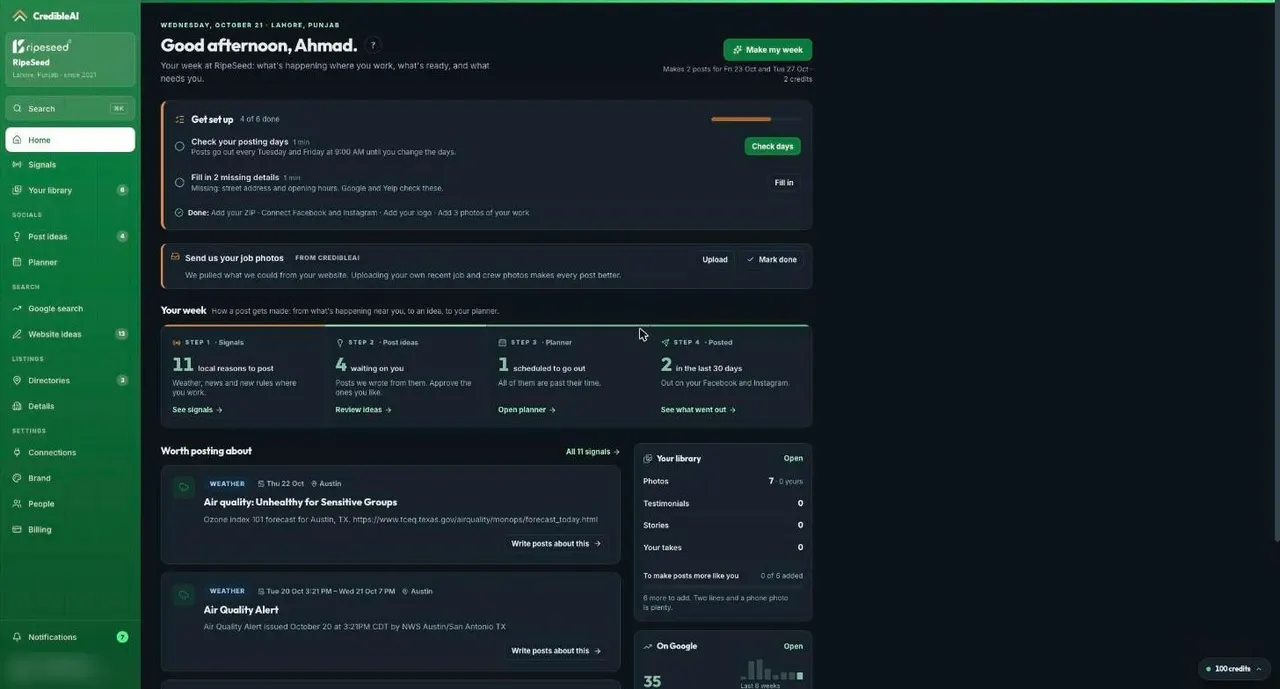1280x689 pixels.
Task: Expand the 100 credits chevron
Action: (1259, 668)
